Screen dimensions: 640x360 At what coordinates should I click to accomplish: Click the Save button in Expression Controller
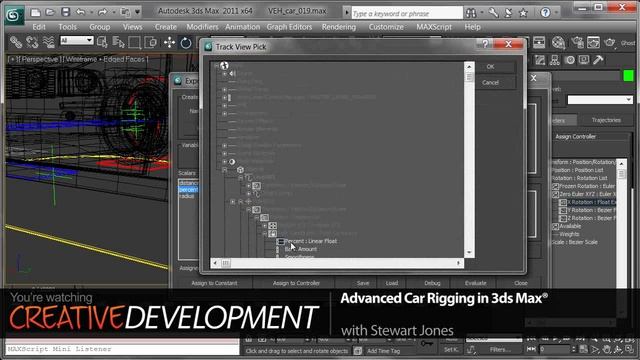click(363, 283)
